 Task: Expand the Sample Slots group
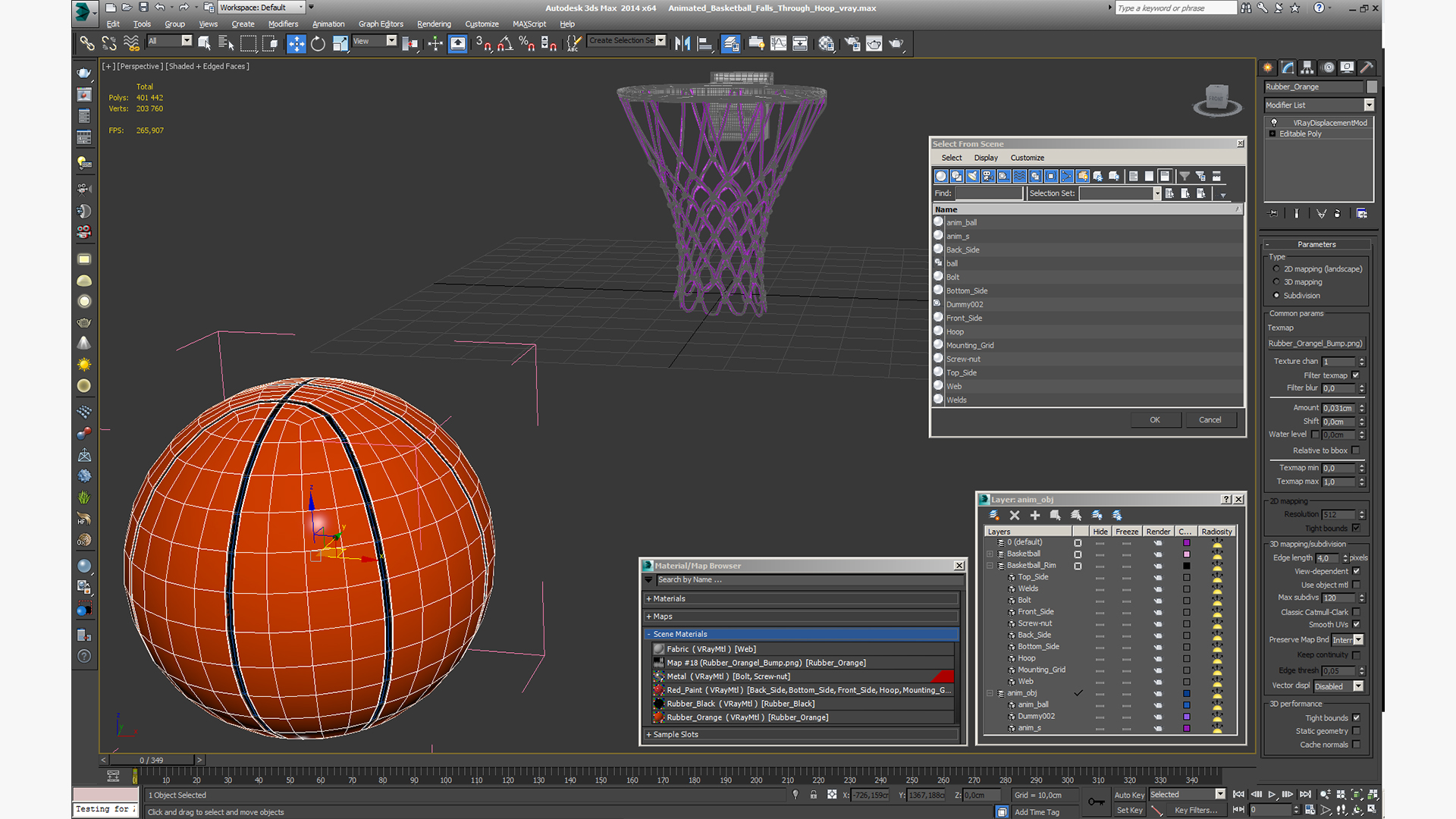pyautogui.click(x=802, y=735)
